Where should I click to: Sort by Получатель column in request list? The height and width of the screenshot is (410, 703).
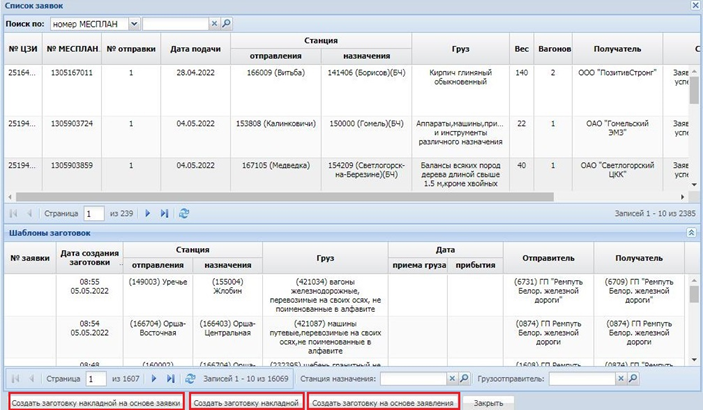(617, 49)
